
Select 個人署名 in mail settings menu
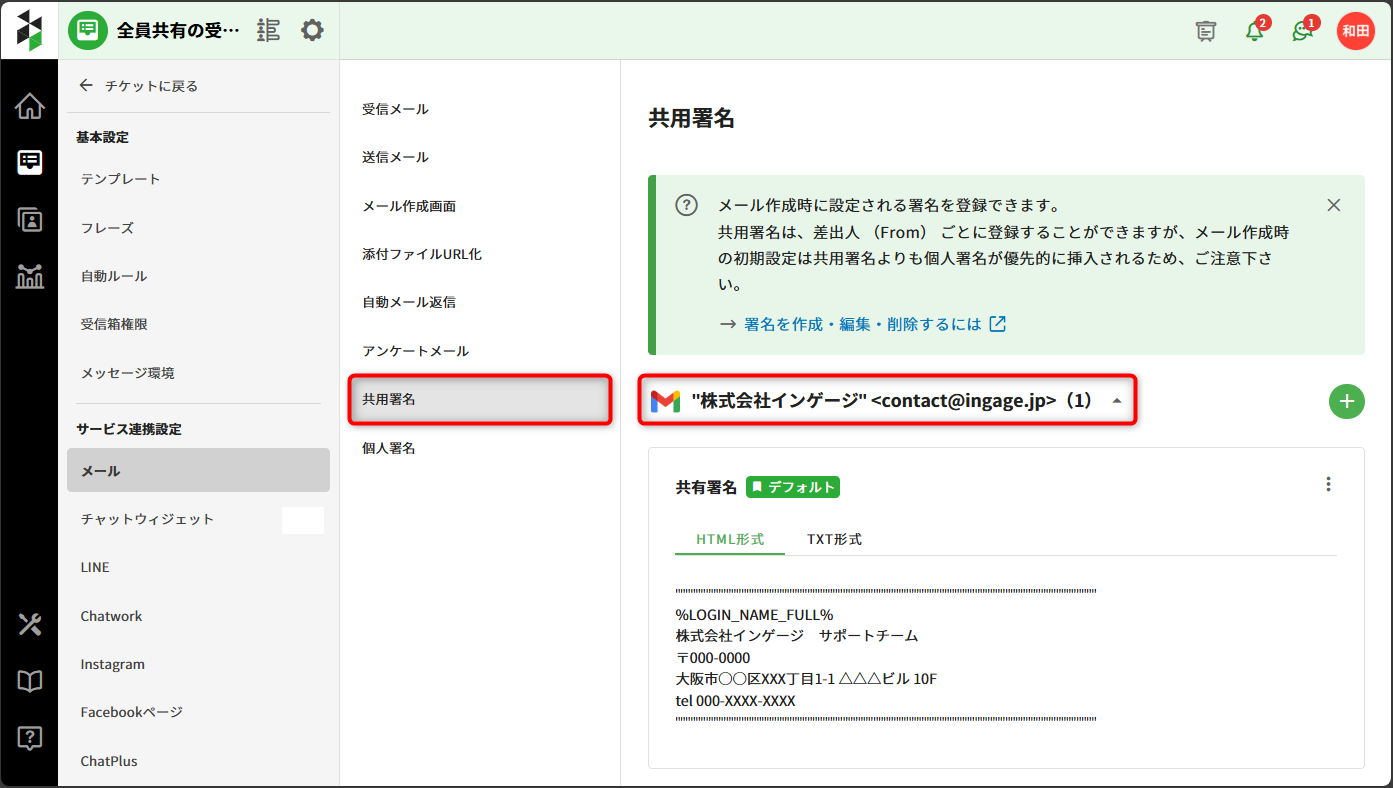(x=388, y=448)
